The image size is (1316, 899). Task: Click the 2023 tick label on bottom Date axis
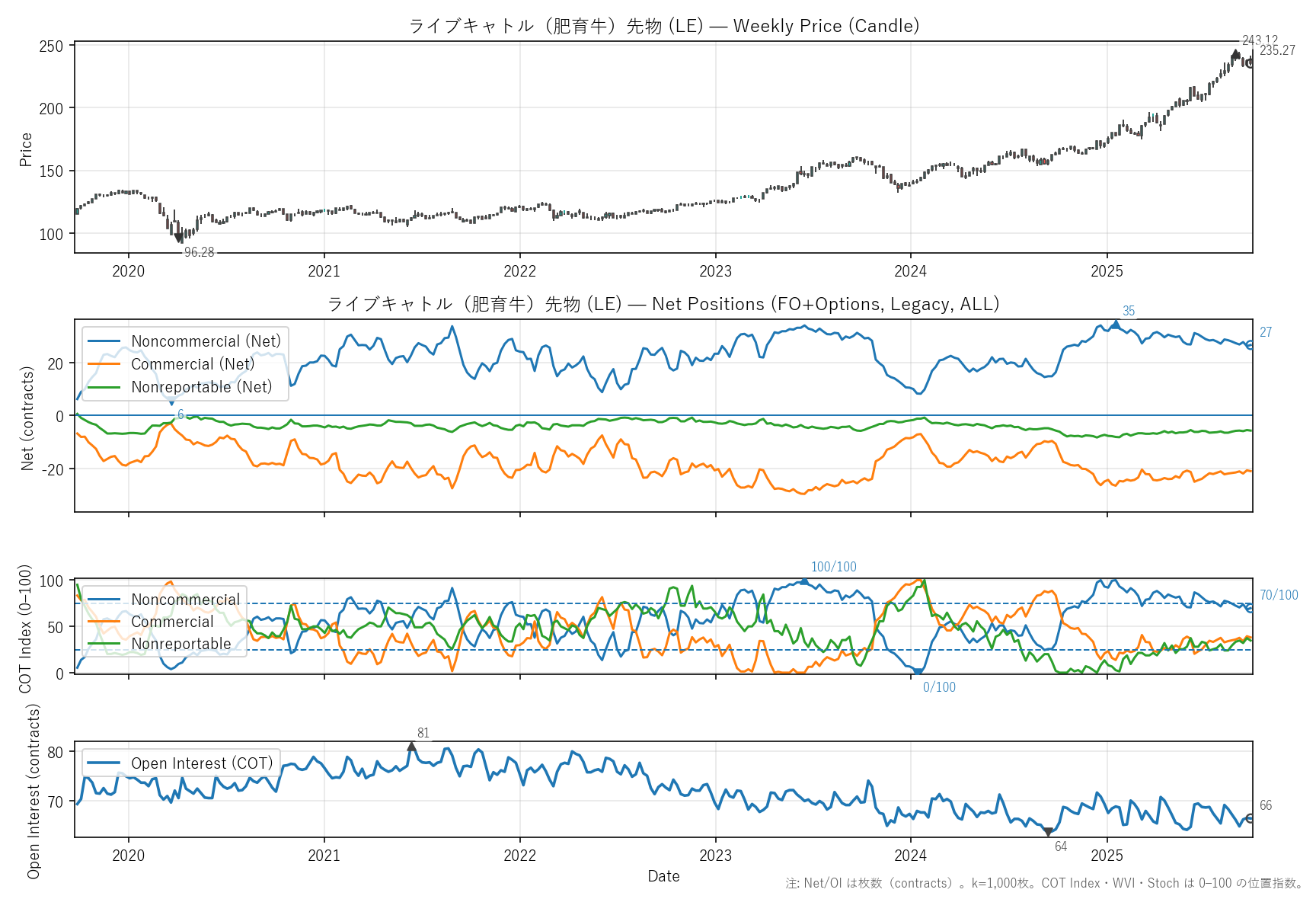pos(715,856)
